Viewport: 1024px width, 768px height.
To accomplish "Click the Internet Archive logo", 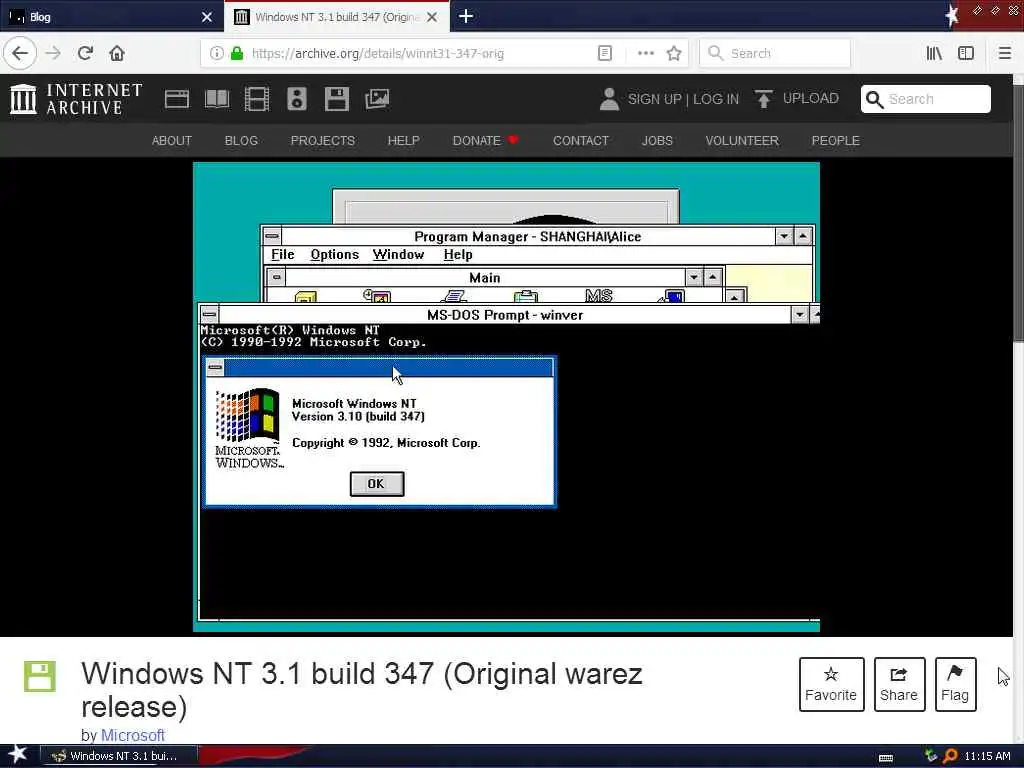I will [76, 99].
